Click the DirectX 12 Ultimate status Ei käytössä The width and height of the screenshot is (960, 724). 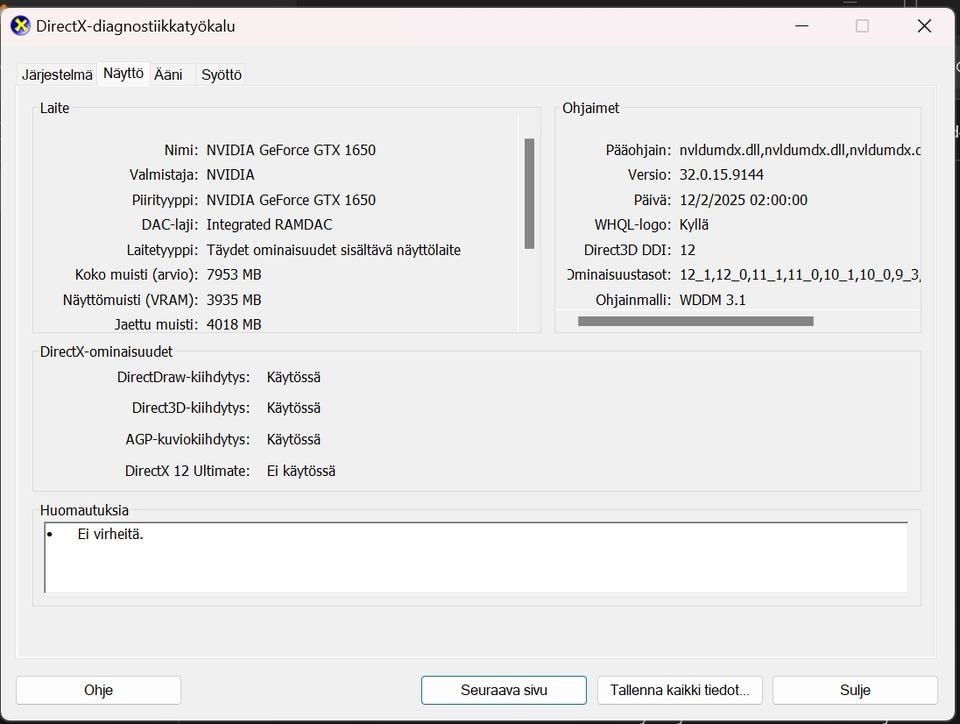point(301,471)
